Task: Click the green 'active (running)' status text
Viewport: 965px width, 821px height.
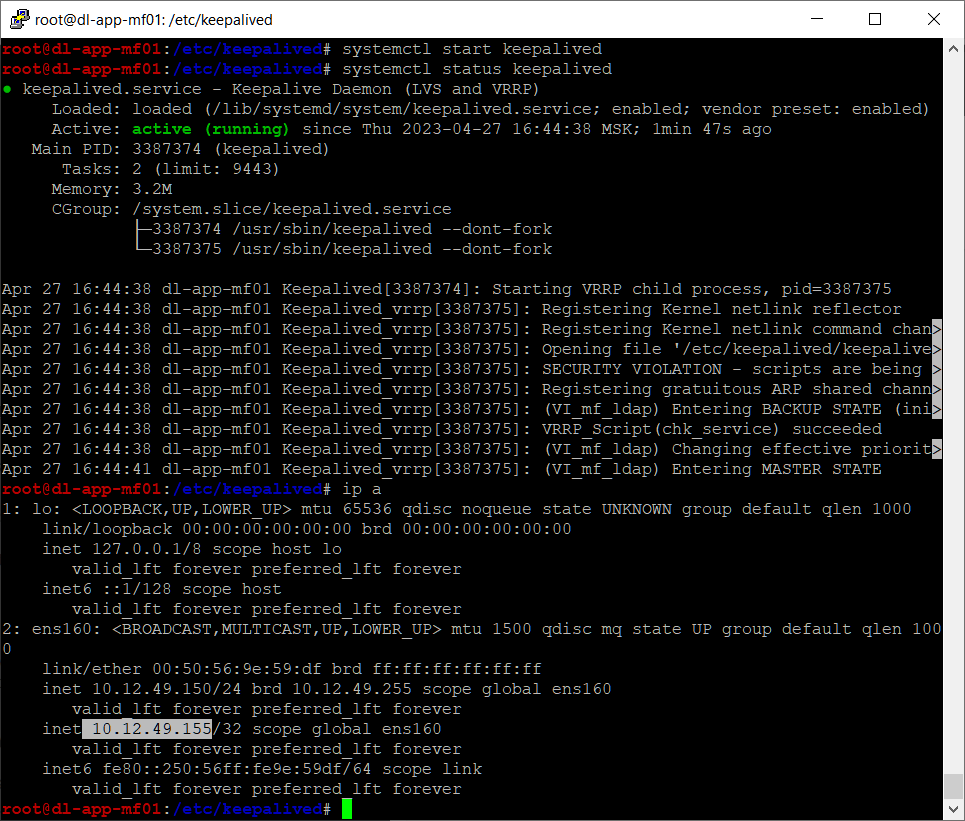Action: click(x=210, y=129)
